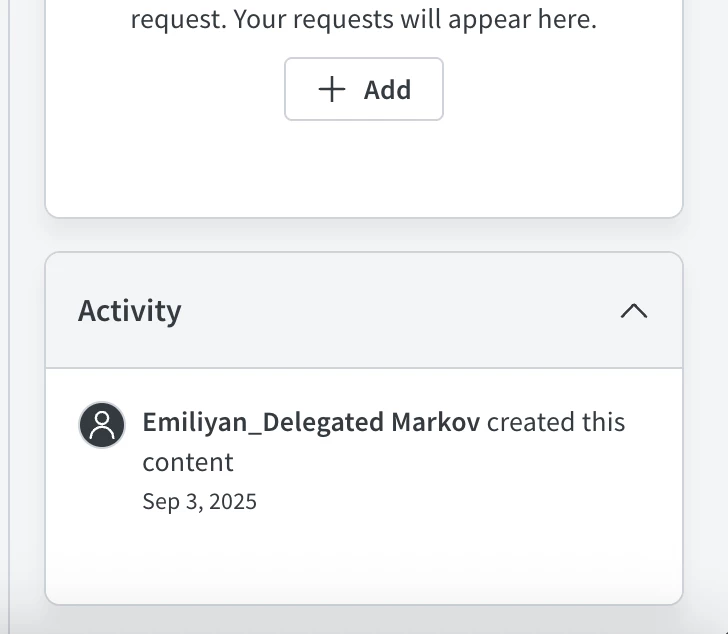728x634 pixels.
Task: Click the word "content" in activity entry
Action: click(188, 462)
